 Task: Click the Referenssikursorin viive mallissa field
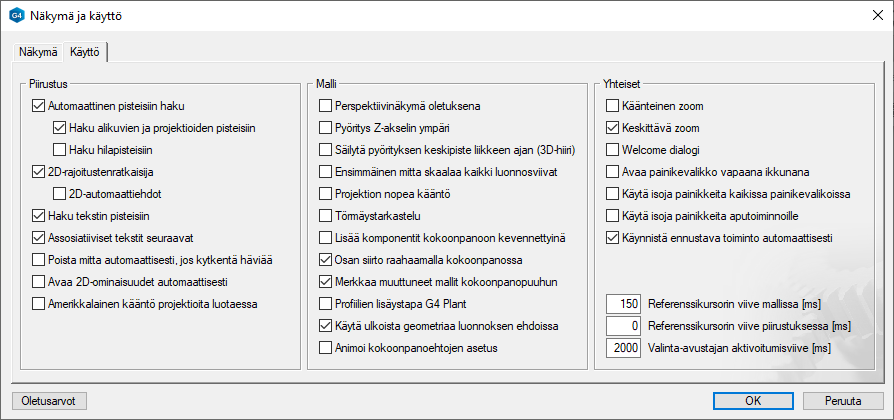click(623, 303)
